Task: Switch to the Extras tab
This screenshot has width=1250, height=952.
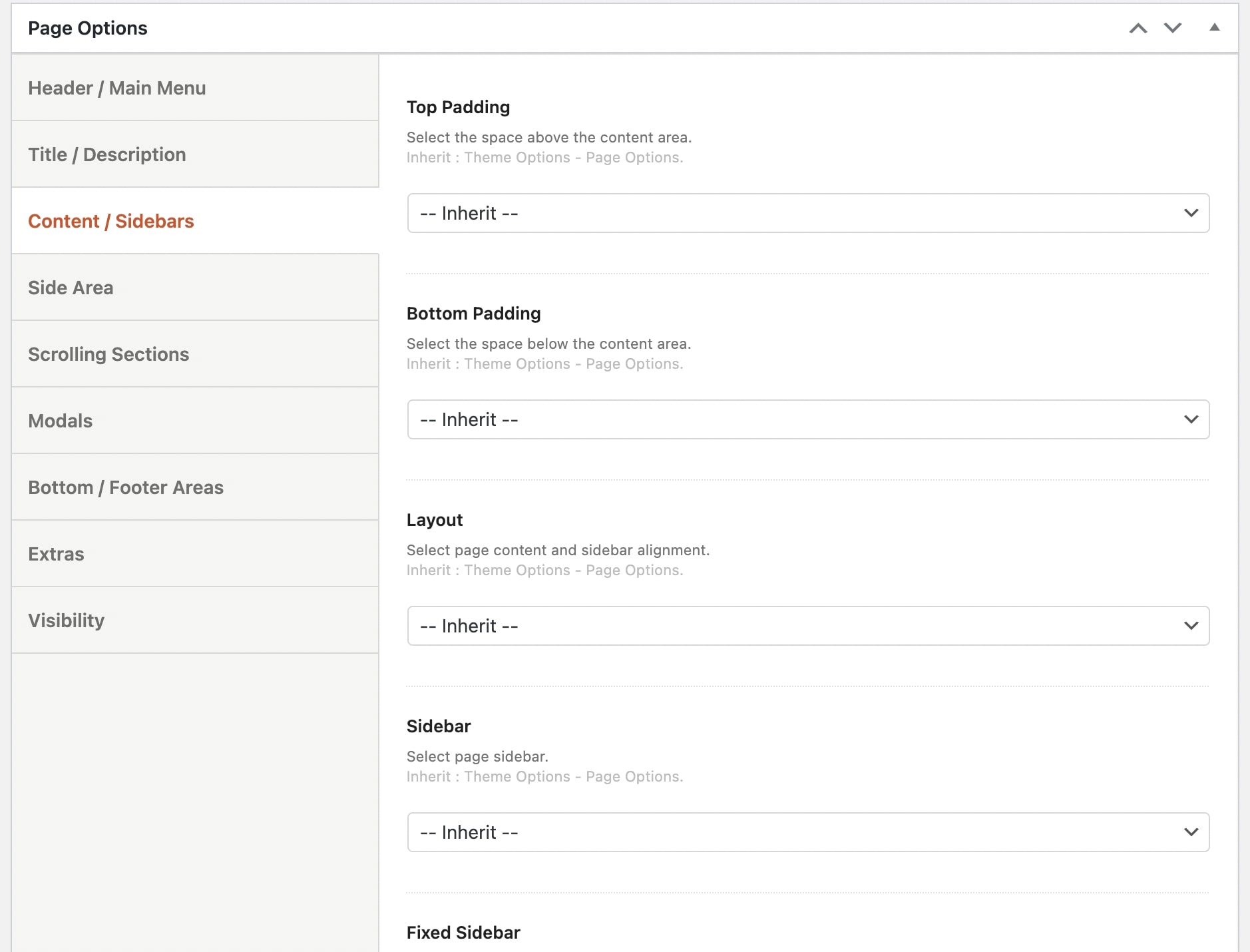Action: (x=57, y=554)
